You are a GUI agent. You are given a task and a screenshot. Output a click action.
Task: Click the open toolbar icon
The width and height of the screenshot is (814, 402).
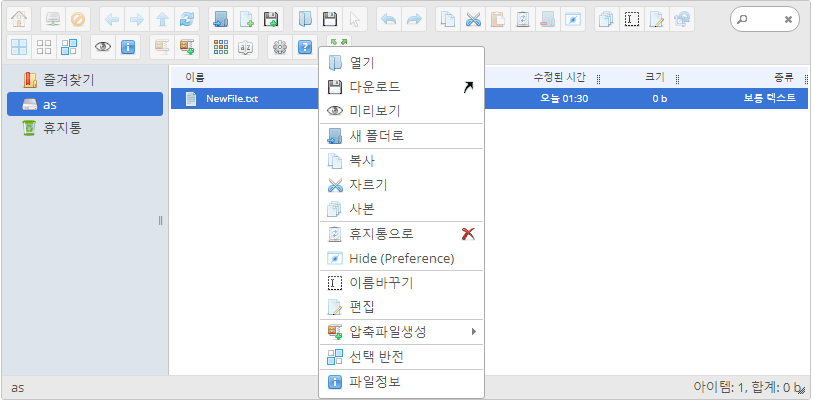(305, 20)
